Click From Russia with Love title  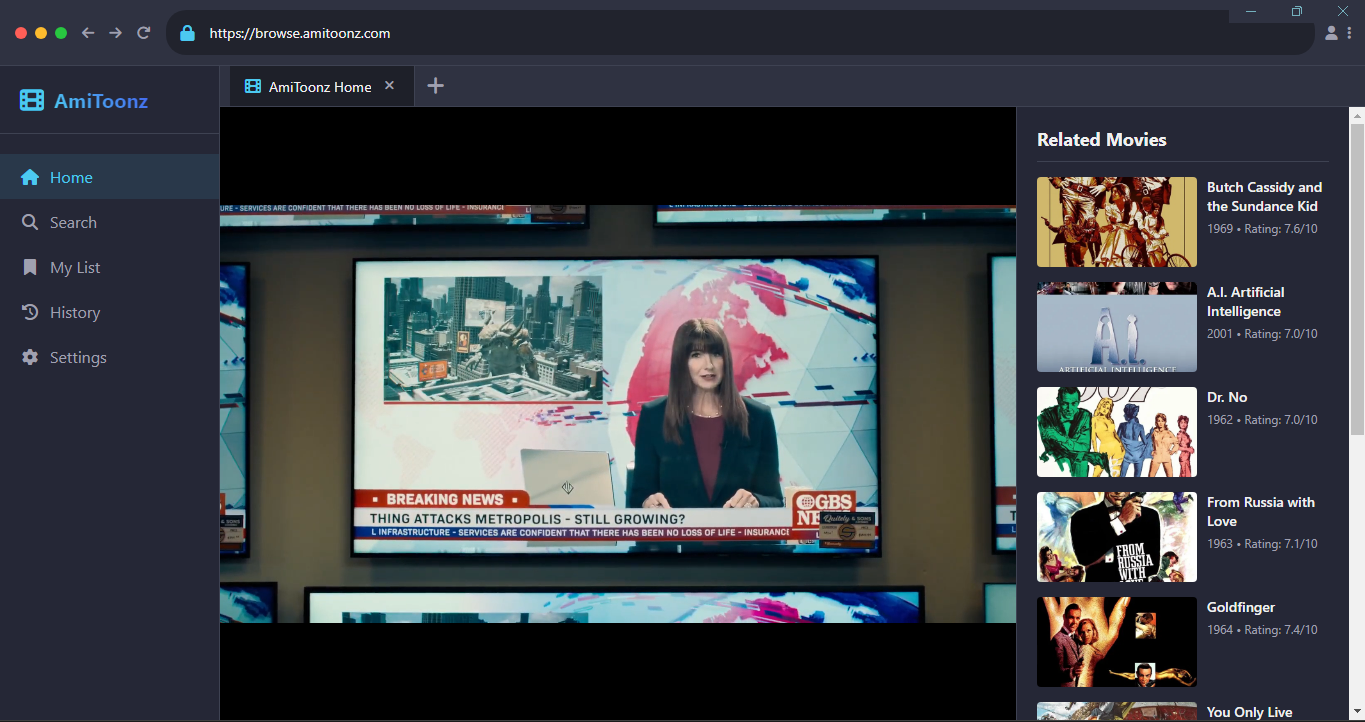coord(1261,512)
